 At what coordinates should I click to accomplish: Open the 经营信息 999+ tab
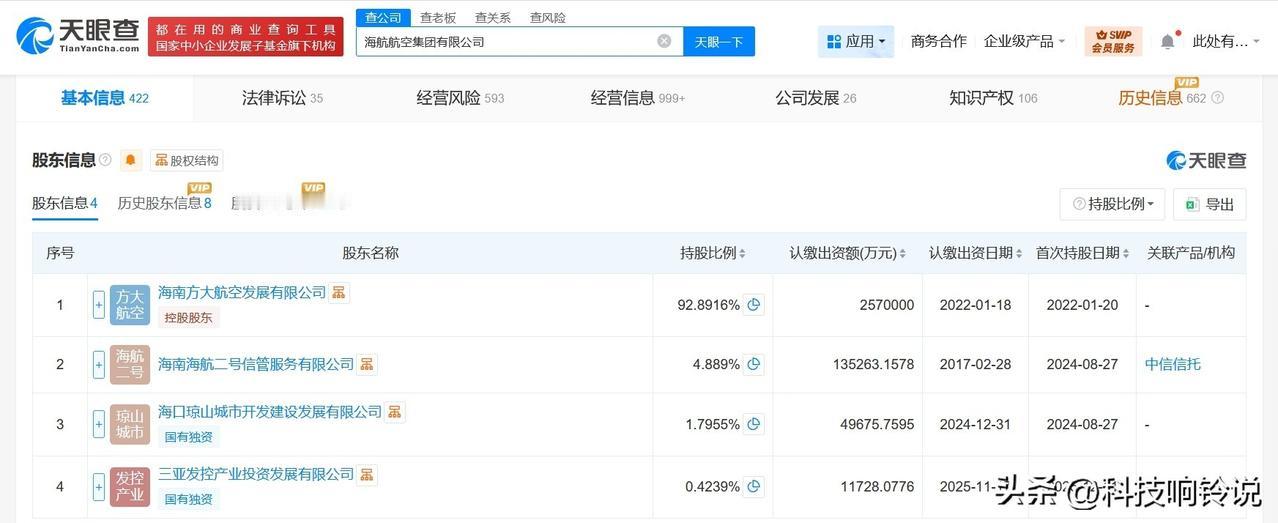click(638, 98)
